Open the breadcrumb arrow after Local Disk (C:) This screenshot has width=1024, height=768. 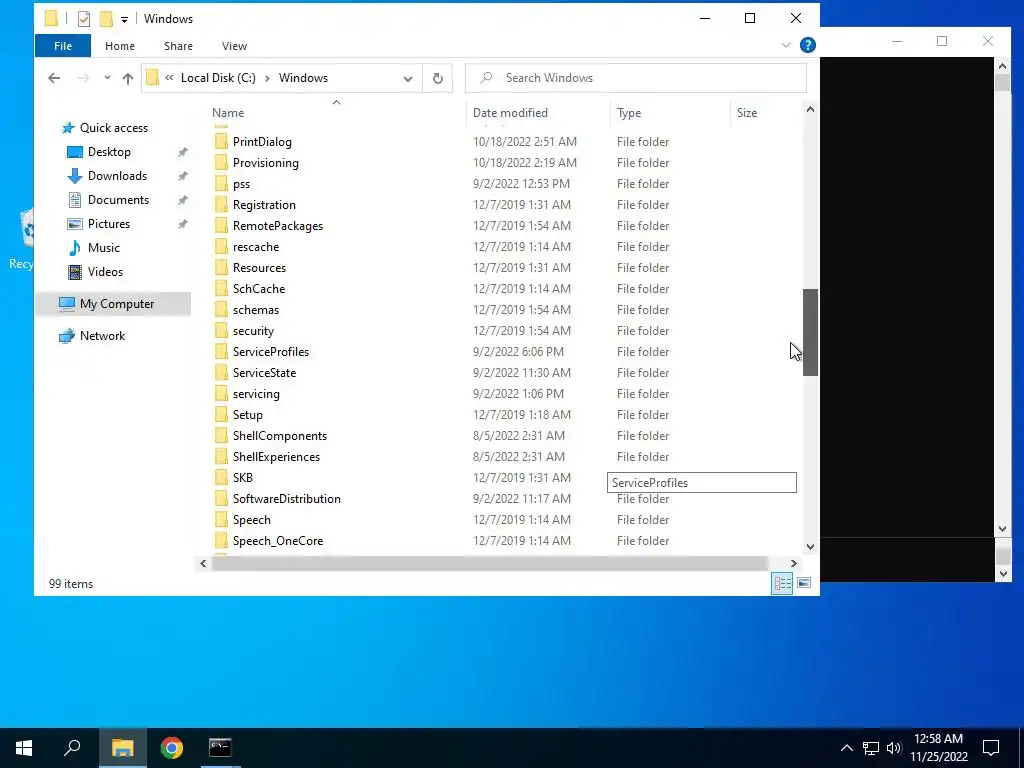[x=267, y=78]
